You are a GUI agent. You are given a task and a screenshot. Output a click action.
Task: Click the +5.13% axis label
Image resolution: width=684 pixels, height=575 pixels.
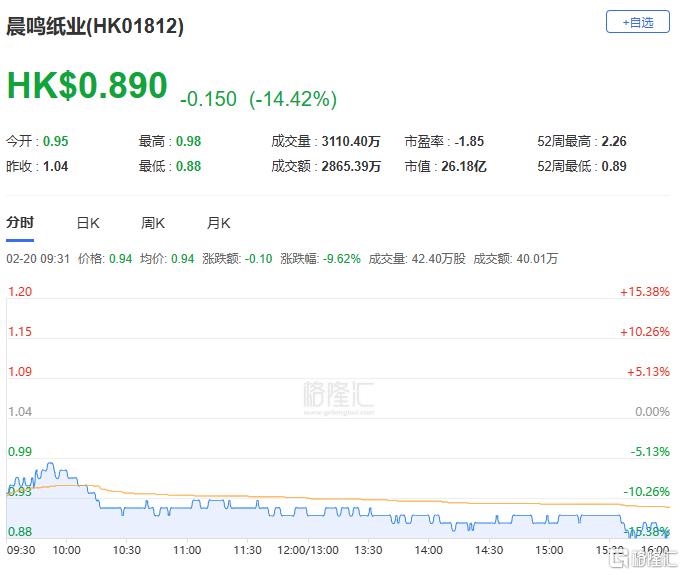coord(648,372)
